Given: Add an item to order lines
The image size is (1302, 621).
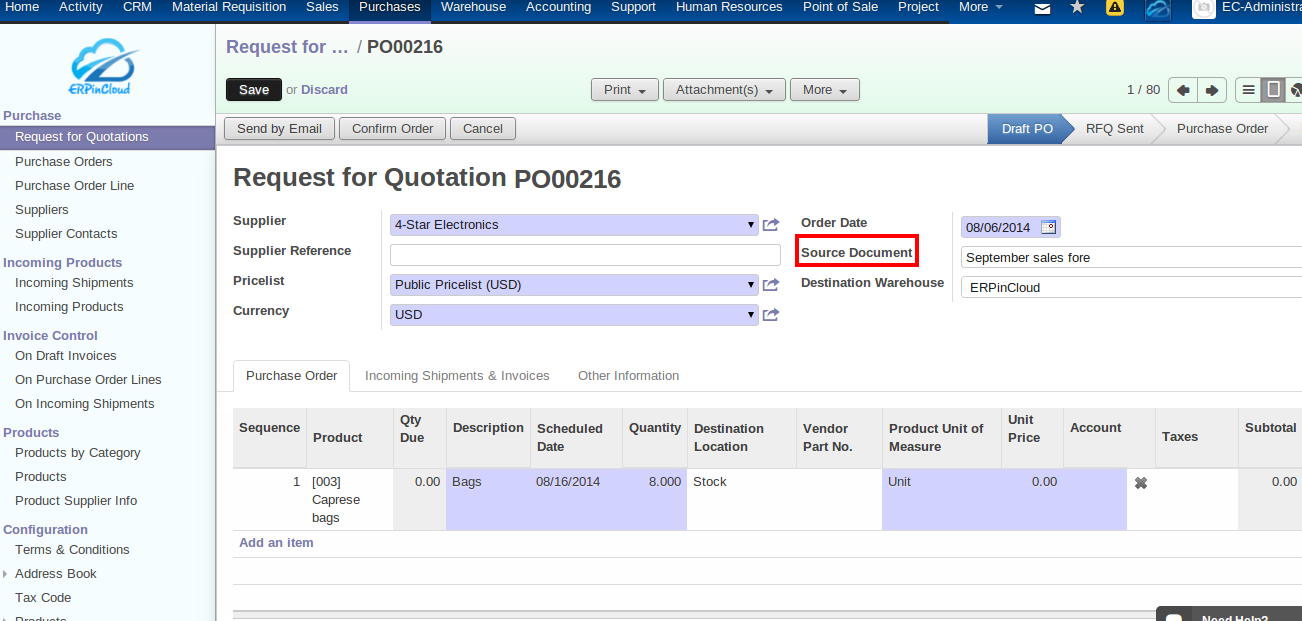Looking at the screenshot, I should coord(276,543).
